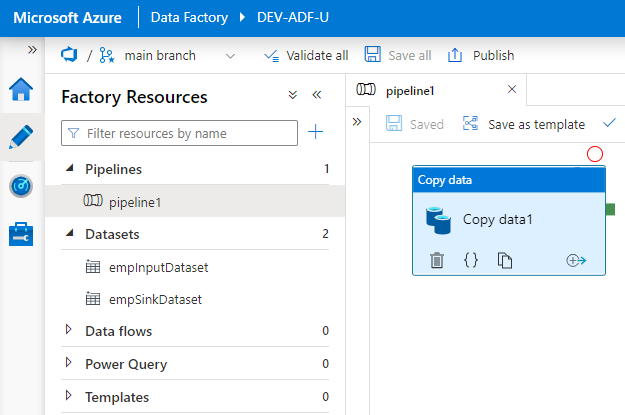The image size is (625, 415).
Task: Click the Save as template icon
Action: [470, 123]
